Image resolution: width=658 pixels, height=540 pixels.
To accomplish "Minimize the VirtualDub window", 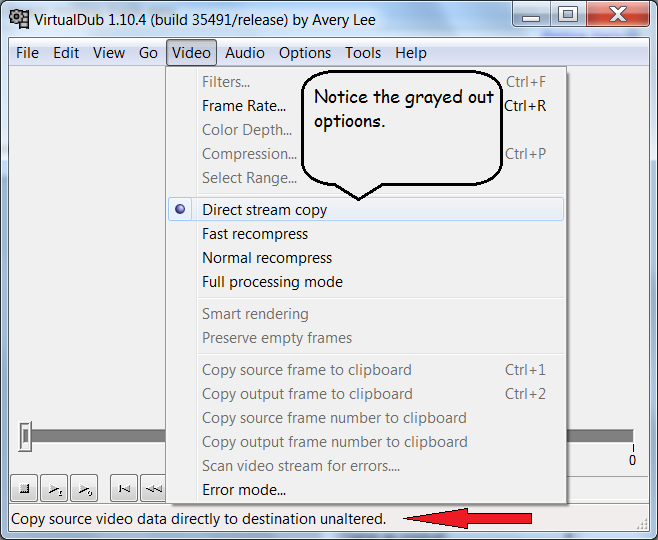I will point(531,16).
